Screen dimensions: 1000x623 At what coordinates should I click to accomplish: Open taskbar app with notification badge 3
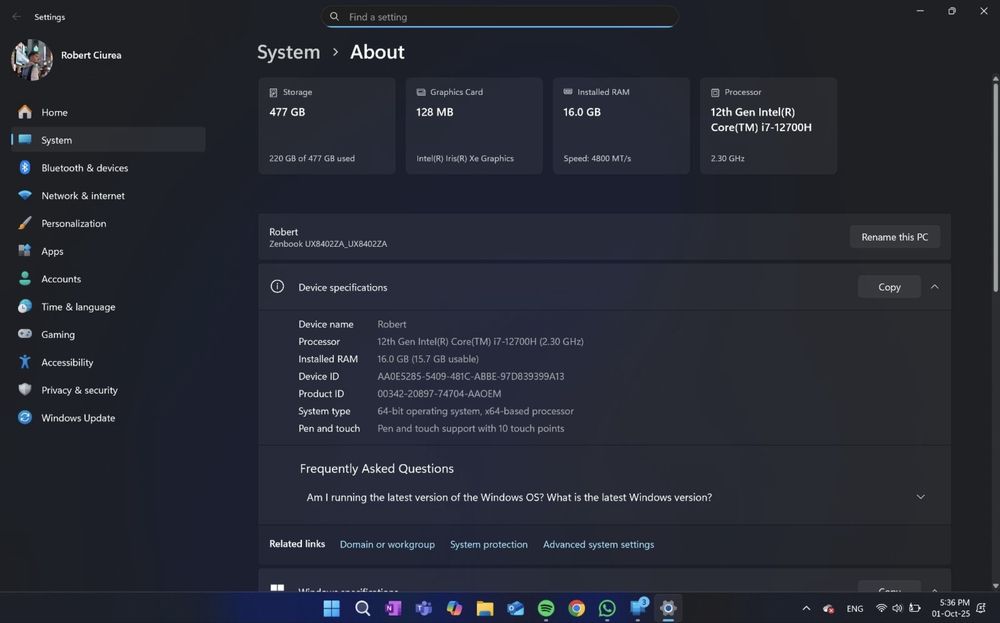point(638,607)
